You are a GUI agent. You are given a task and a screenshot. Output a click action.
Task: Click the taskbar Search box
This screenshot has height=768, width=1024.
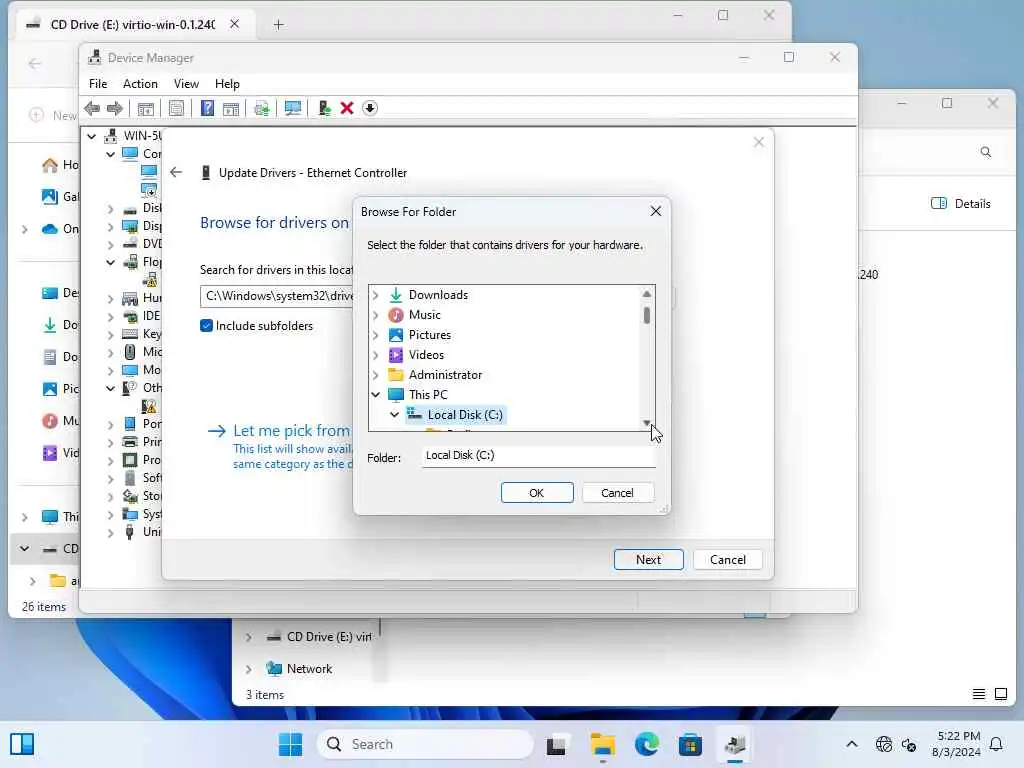[425, 744]
